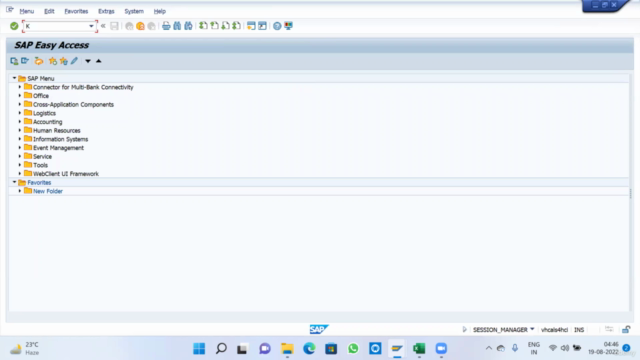Click the SAP Menu icon in application toolbar
Screen dimensions: 640x360
(25, 61)
